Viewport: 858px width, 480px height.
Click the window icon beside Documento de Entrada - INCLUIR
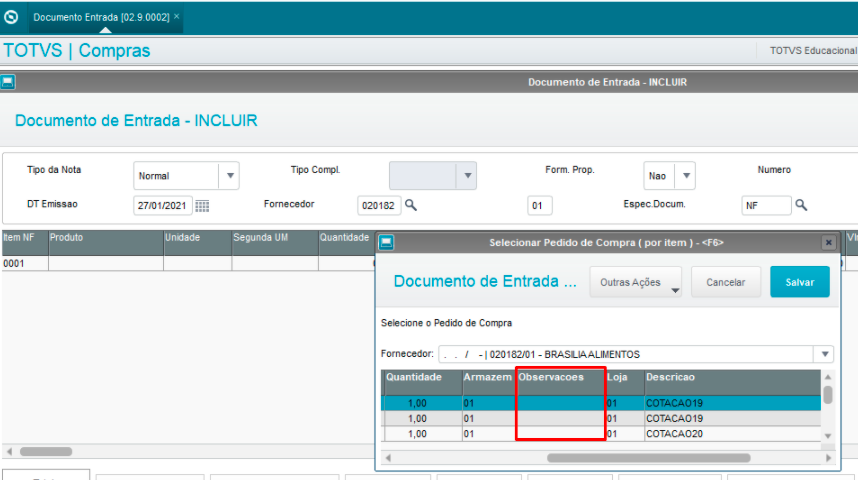point(8,82)
